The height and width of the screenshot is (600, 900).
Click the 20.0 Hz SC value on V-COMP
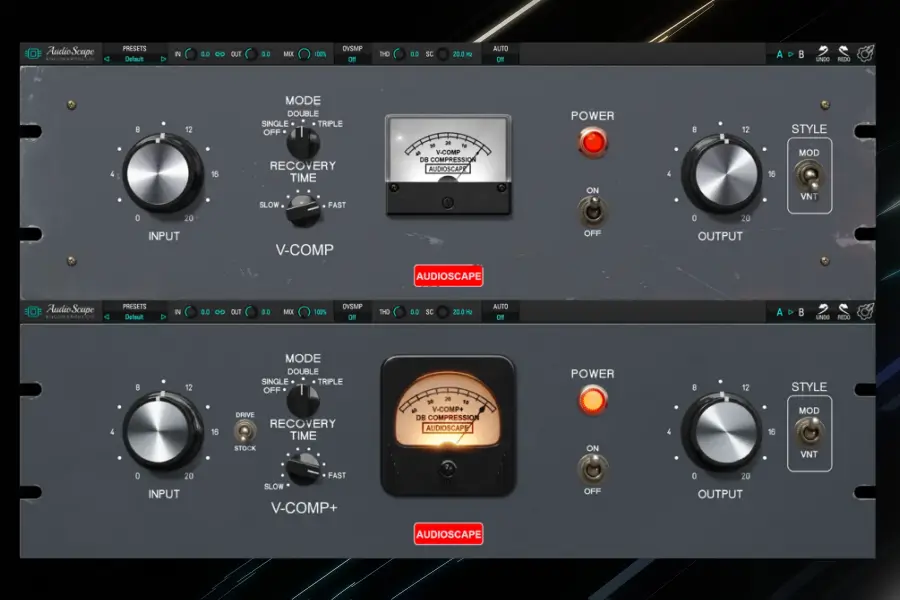[463, 55]
